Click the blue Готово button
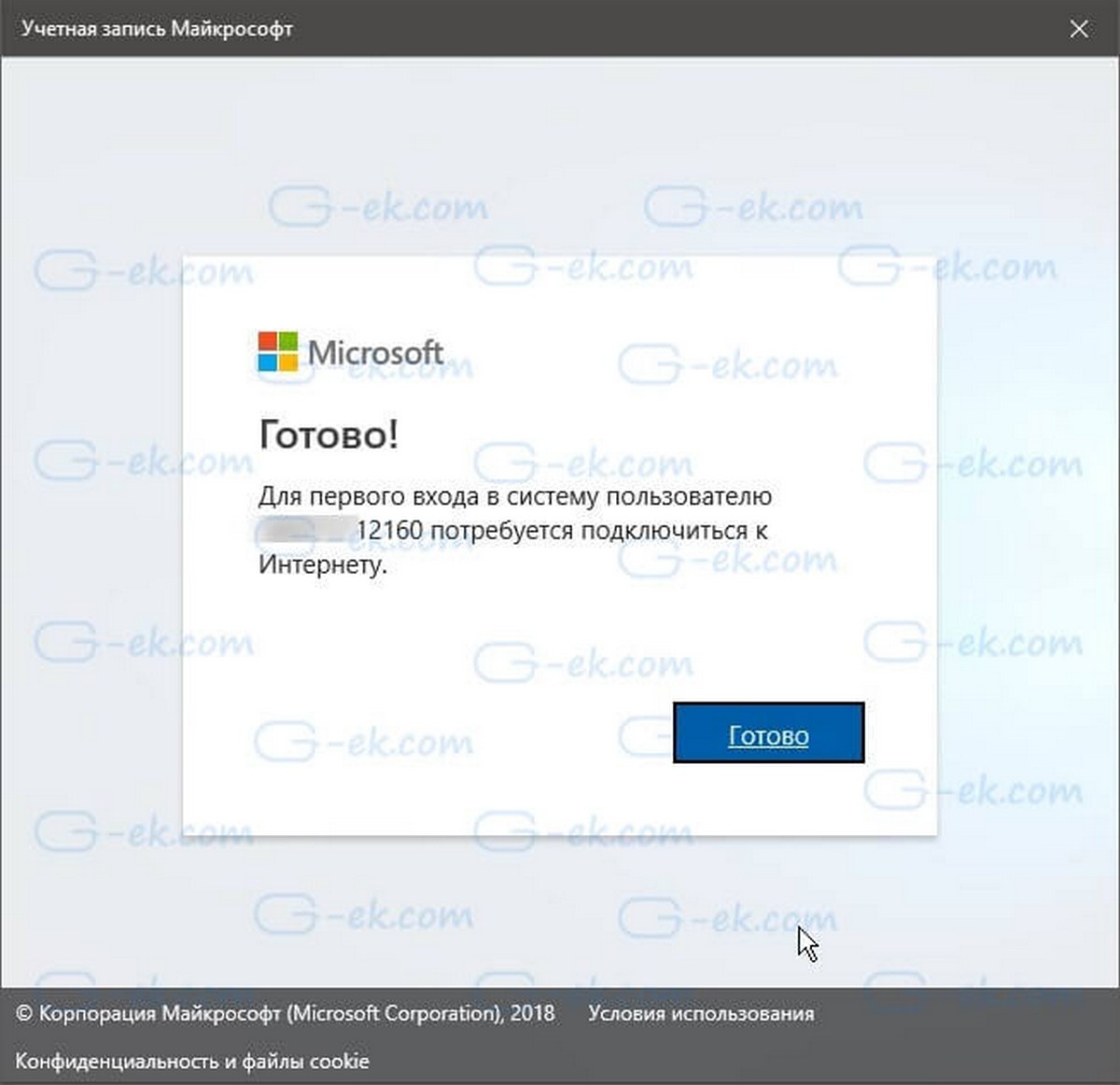 [768, 733]
